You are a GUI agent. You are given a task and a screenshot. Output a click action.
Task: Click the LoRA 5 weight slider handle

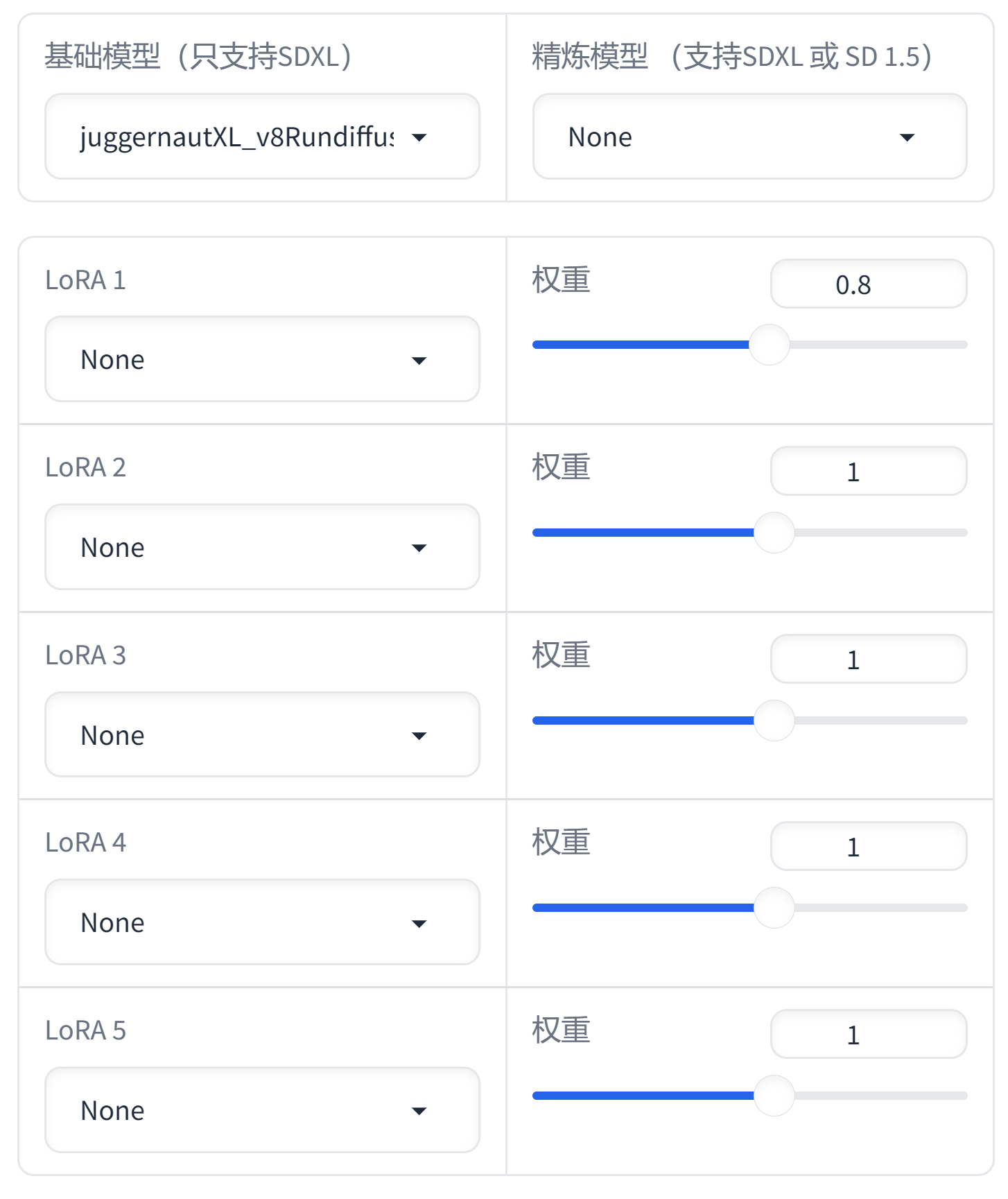coord(774,1096)
